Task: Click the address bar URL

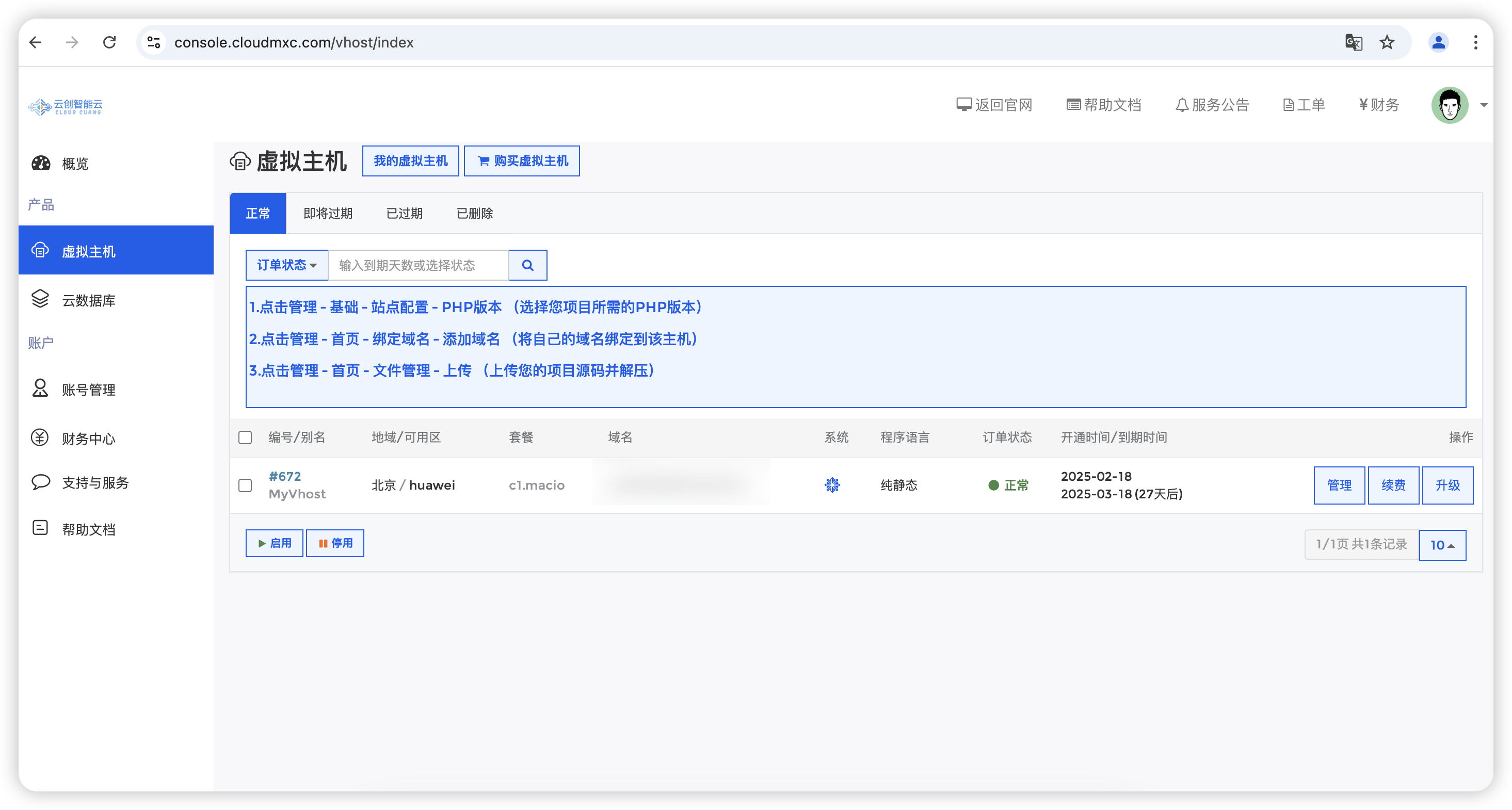Action: 294,42
